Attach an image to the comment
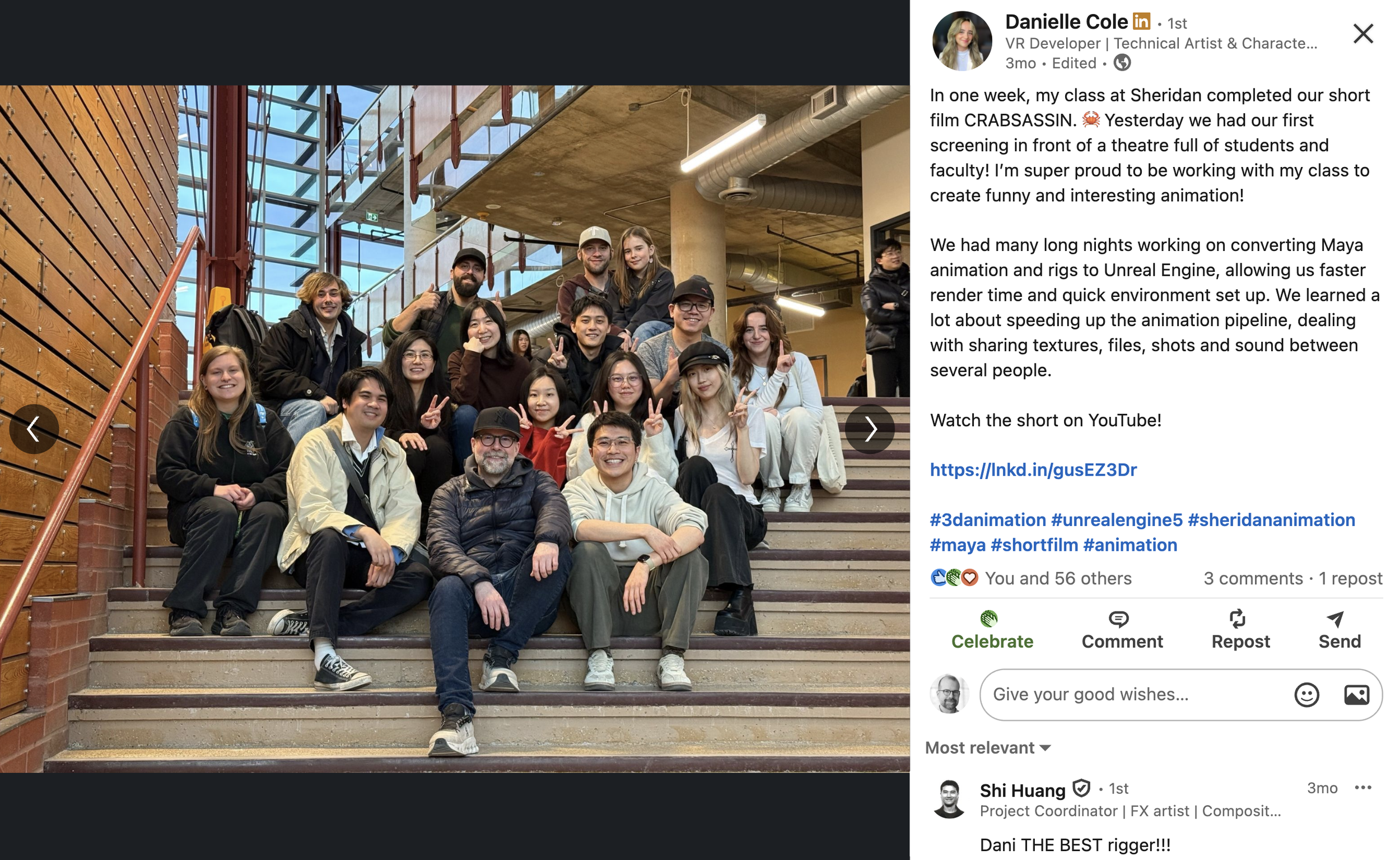The width and height of the screenshot is (1400, 860). click(1356, 695)
